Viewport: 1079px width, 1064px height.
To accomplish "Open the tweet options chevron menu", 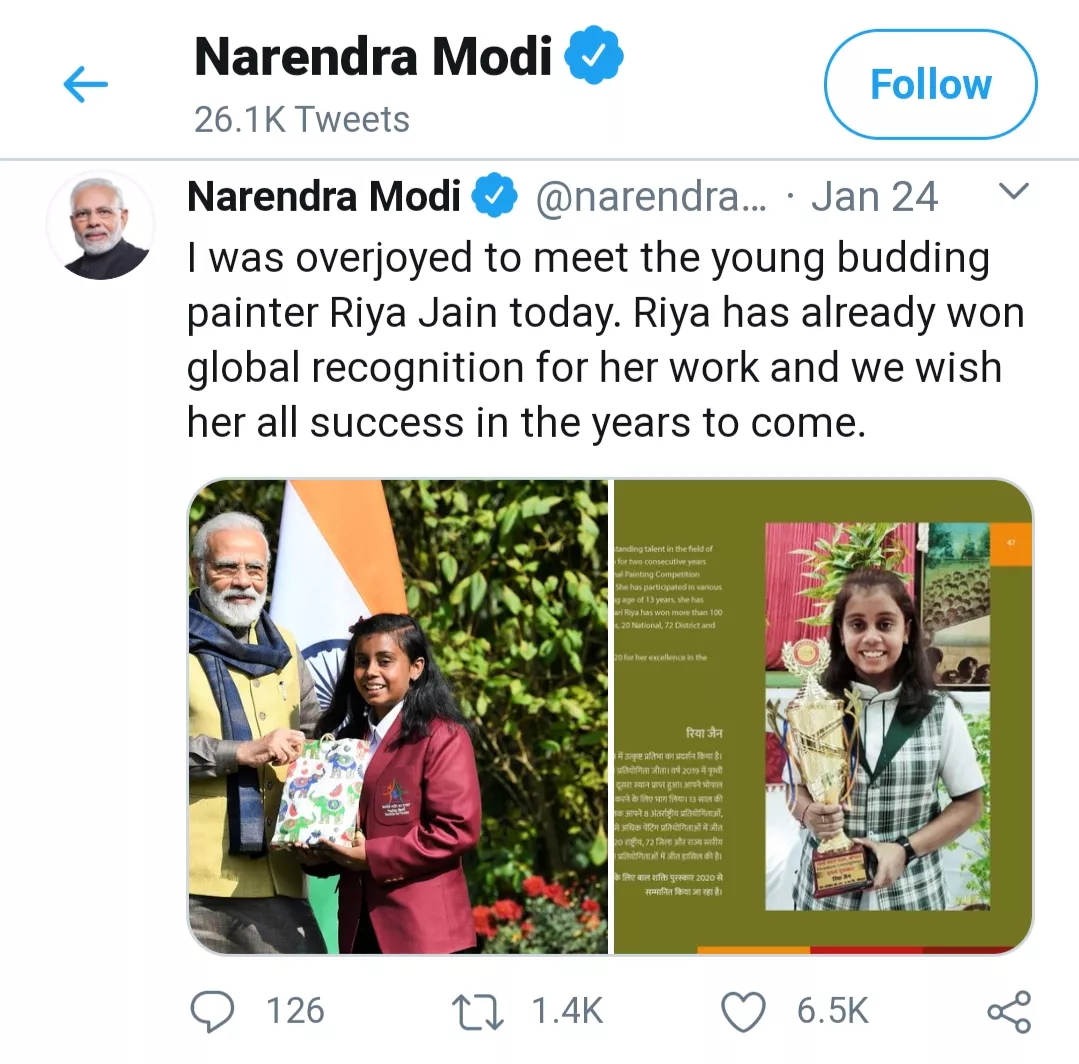I will pos(1014,192).
